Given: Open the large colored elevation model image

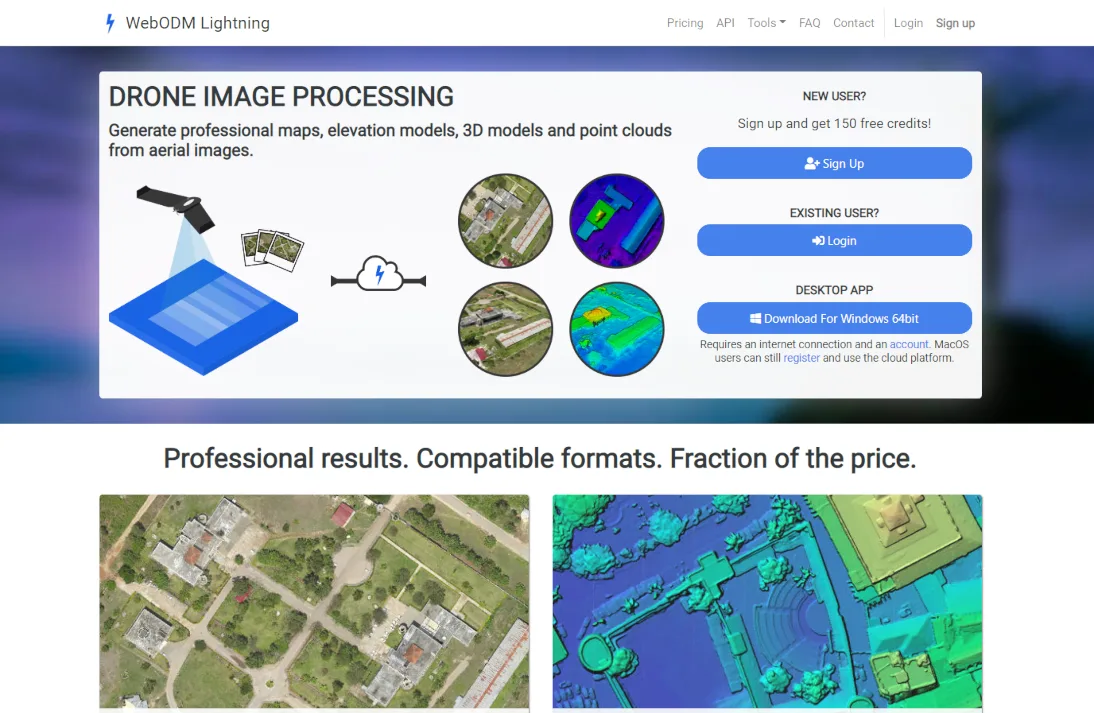Looking at the screenshot, I should pyautogui.click(x=767, y=602).
